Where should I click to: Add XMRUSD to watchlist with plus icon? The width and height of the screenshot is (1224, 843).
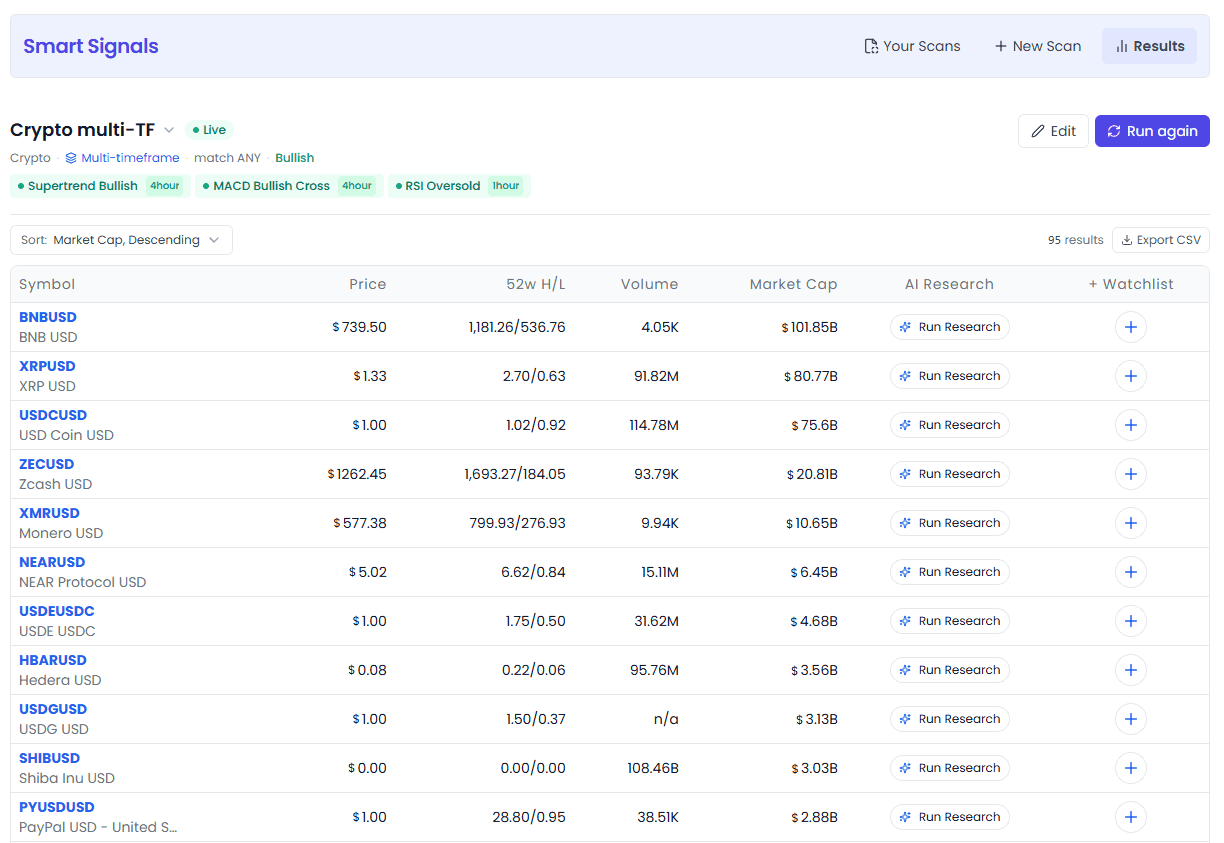pos(1130,523)
